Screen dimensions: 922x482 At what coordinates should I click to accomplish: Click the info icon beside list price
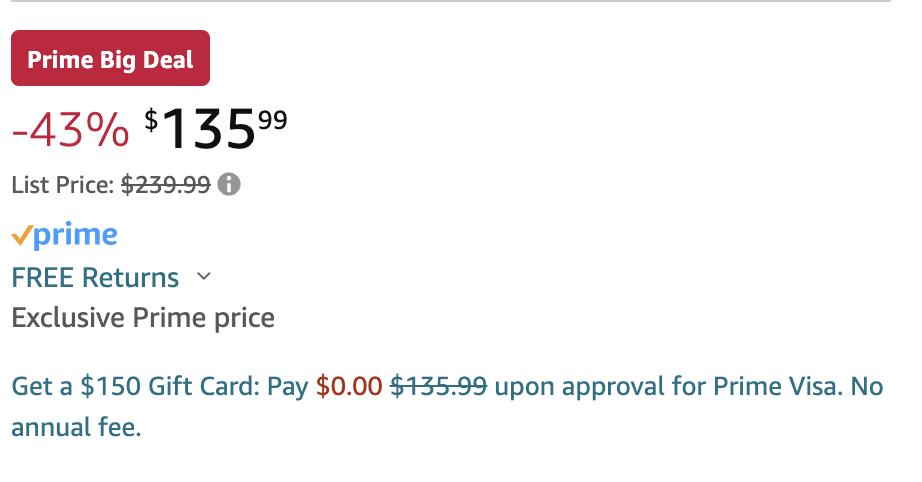coord(229,185)
